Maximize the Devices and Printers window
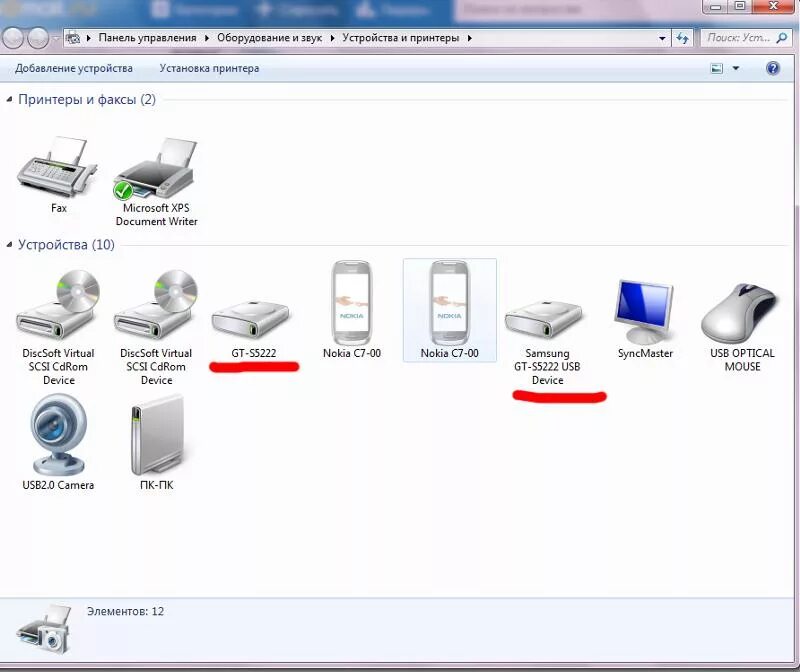This screenshot has height=672, width=800. point(740,6)
